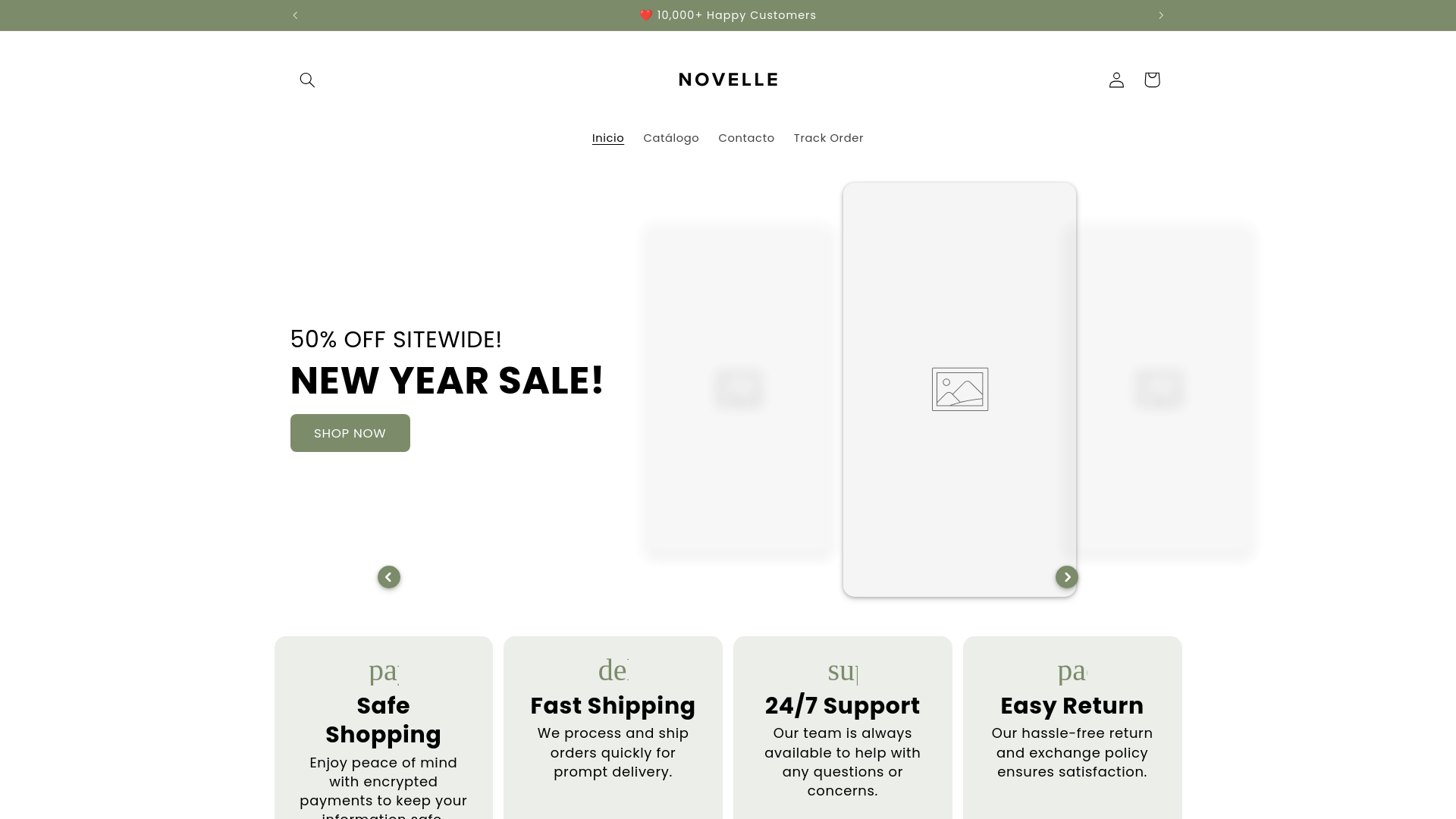Open the Catálogo menu item

[x=671, y=138]
